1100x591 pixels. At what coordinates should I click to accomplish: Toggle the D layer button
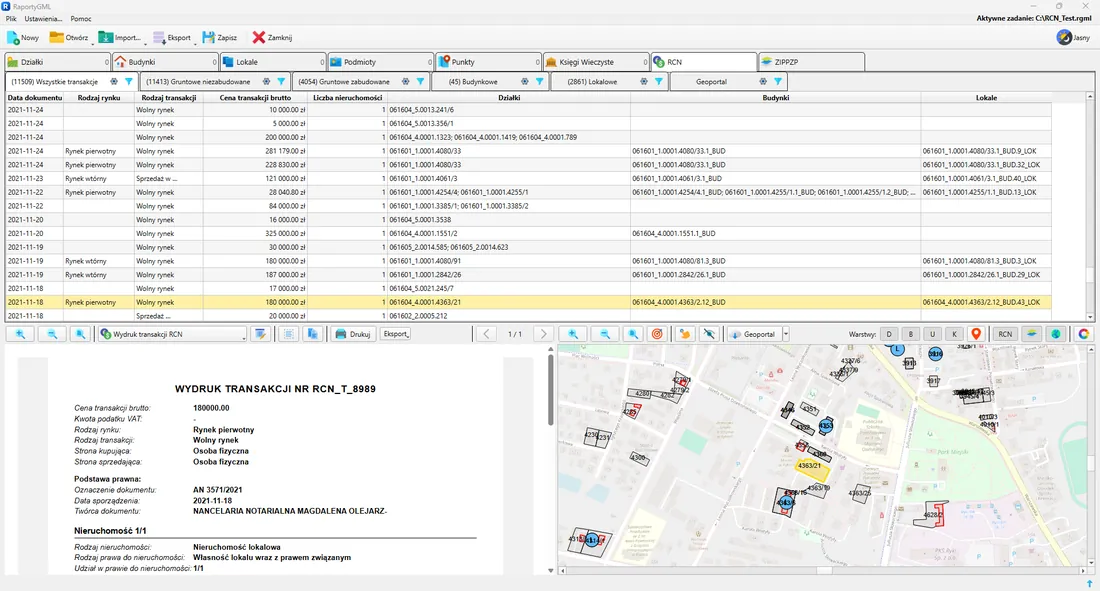tap(889, 334)
